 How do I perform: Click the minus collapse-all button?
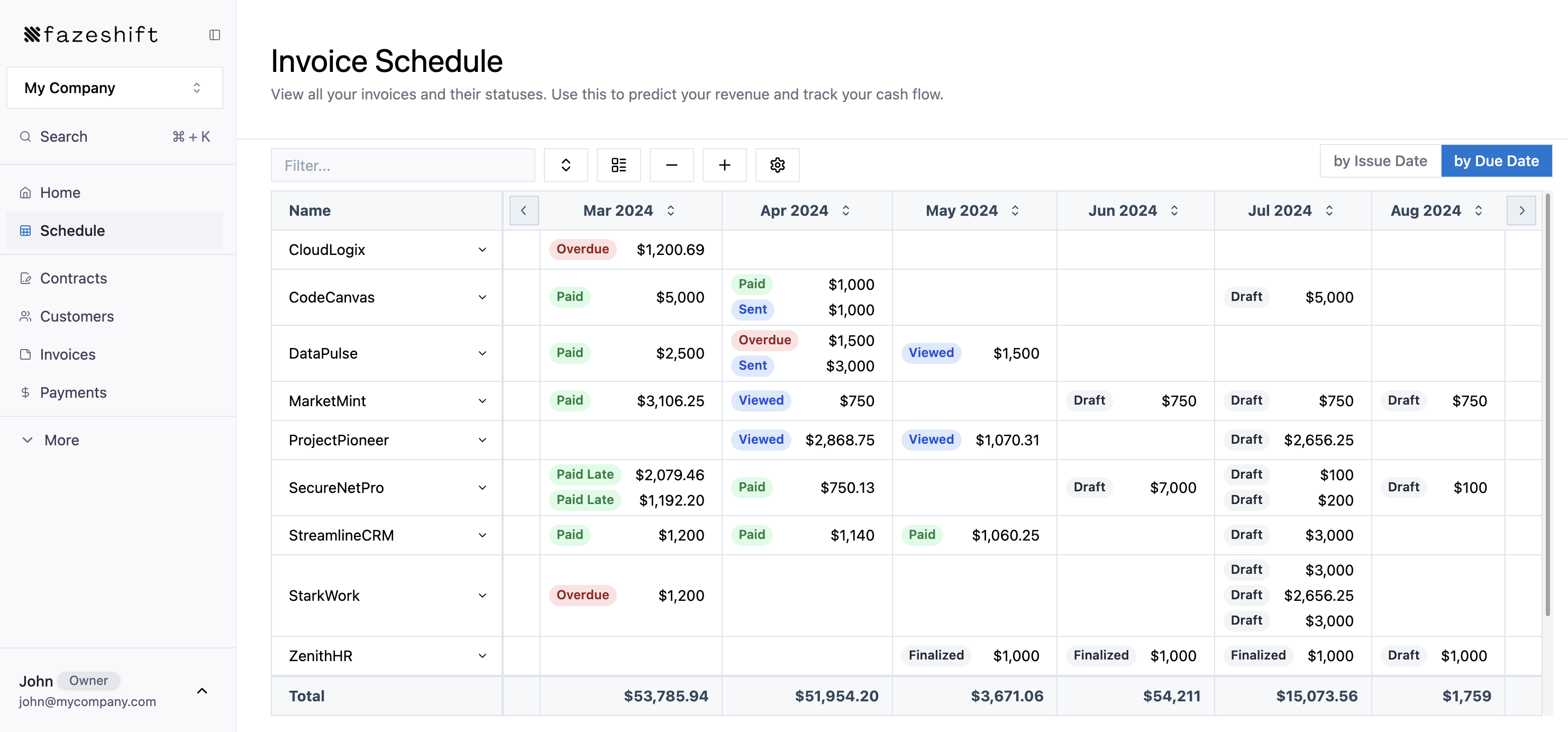(x=671, y=165)
